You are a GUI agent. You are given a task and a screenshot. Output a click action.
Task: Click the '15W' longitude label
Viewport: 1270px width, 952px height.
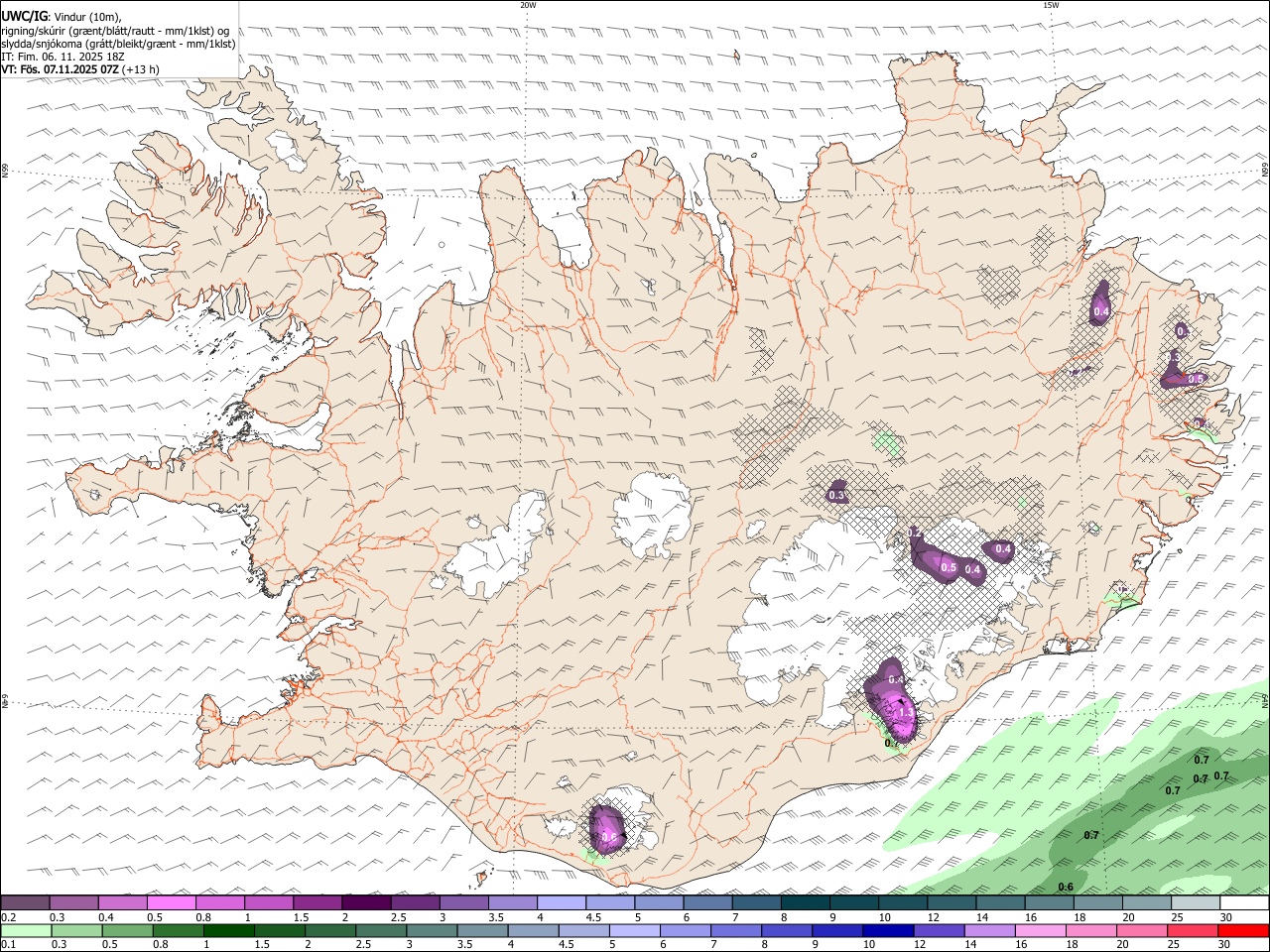click(1051, 5)
